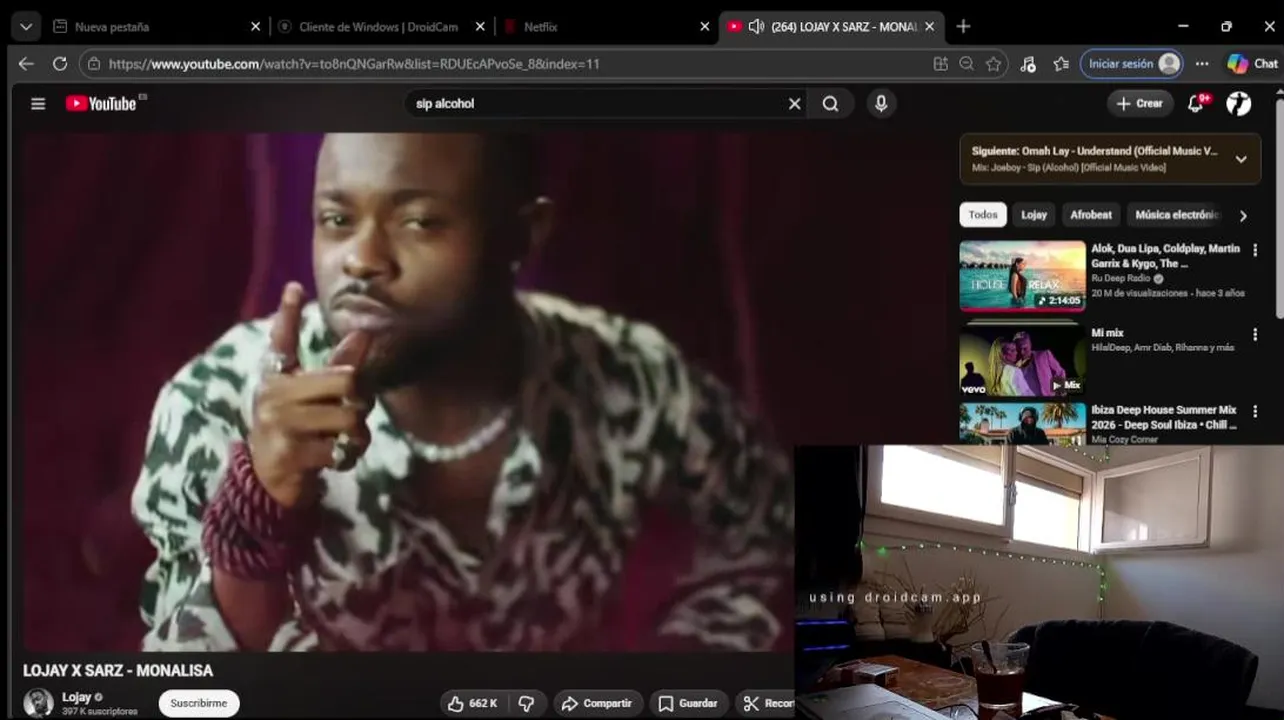Click the Alok, Dua Lipa, Coldplay video title
Viewport: 1284px width, 720px height.
tap(1165, 256)
